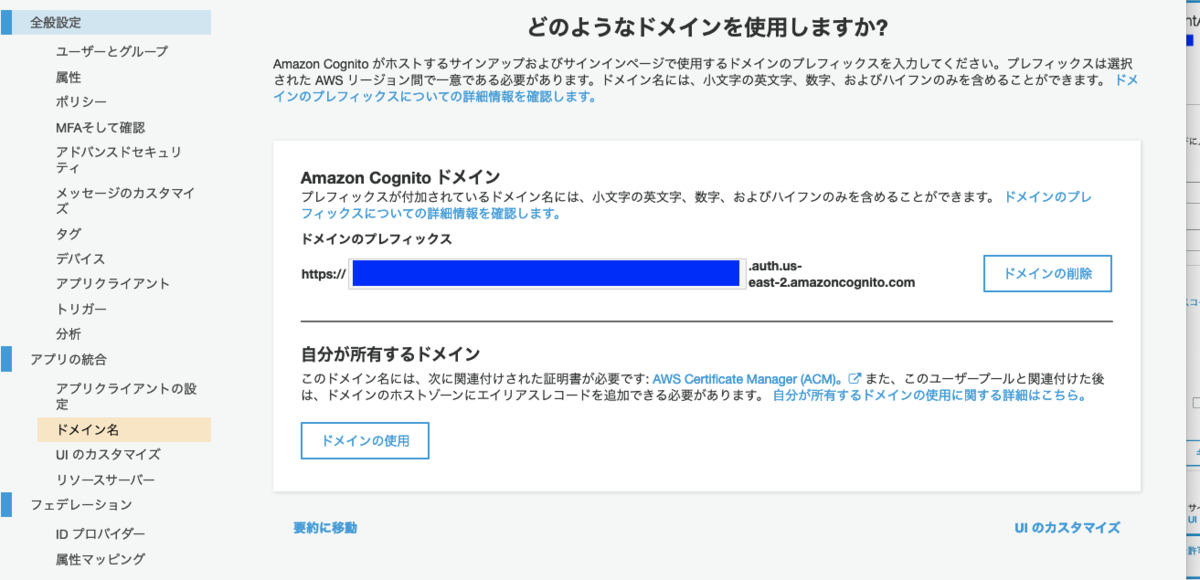This screenshot has width=1200, height=580.
Task: Open 属性マッピング page
Action: (x=100, y=559)
